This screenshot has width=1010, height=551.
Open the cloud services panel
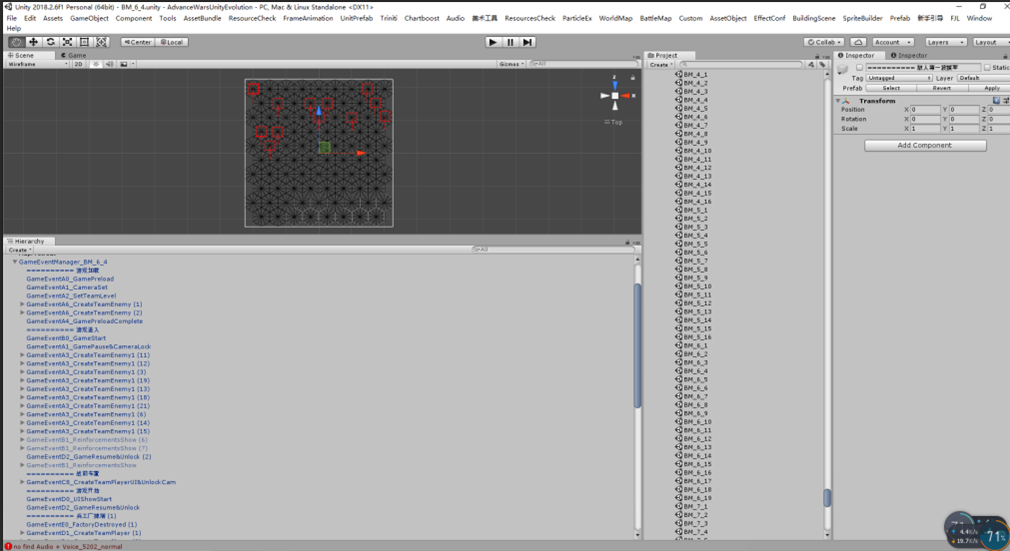pyautogui.click(x=859, y=42)
